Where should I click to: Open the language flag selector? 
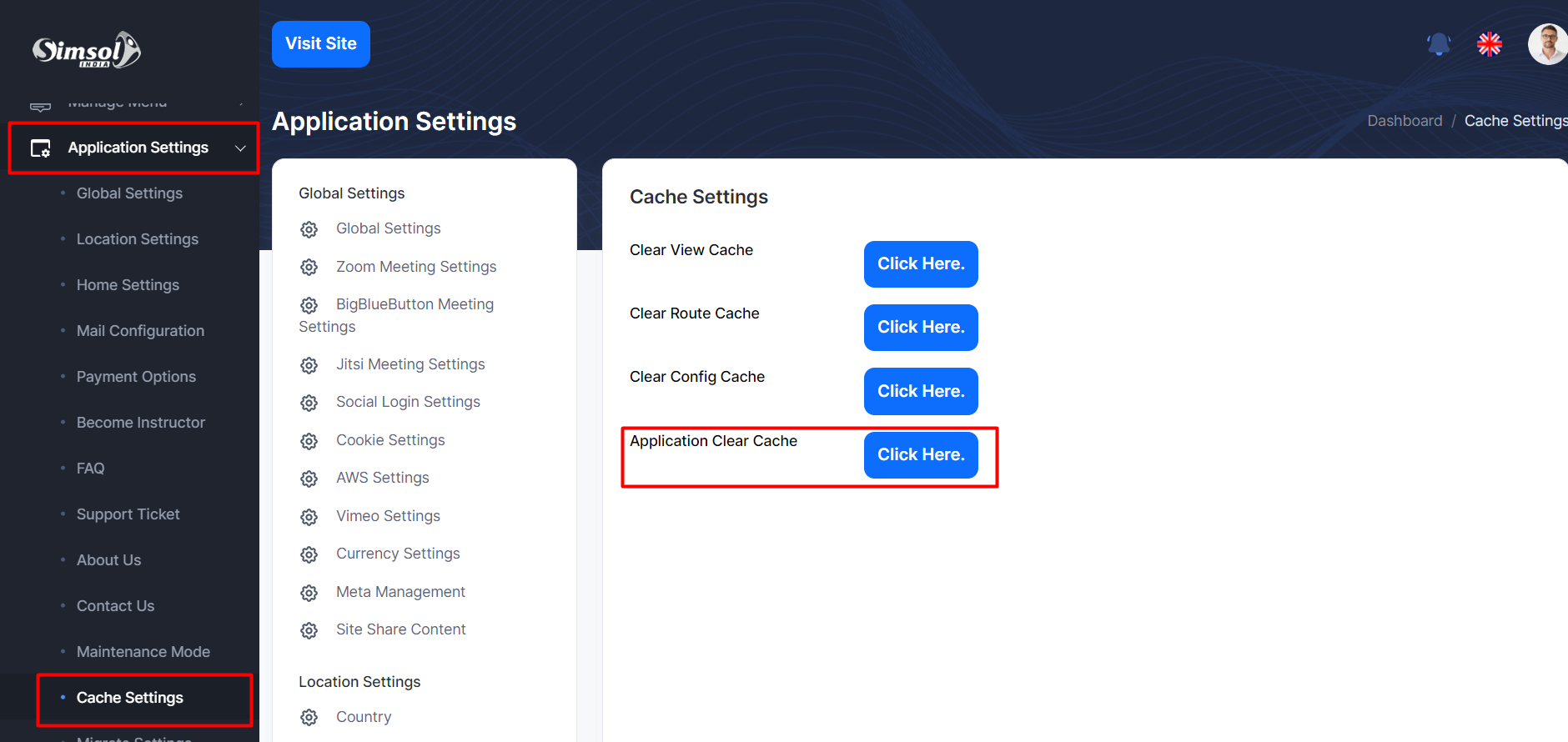tap(1490, 43)
